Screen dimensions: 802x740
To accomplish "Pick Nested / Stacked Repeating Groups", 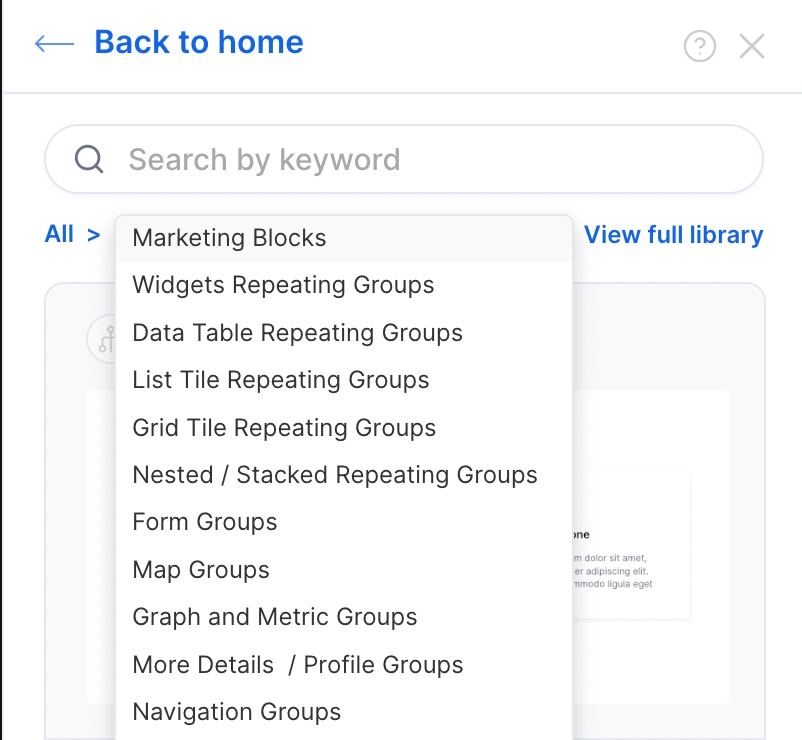I will [x=335, y=475].
